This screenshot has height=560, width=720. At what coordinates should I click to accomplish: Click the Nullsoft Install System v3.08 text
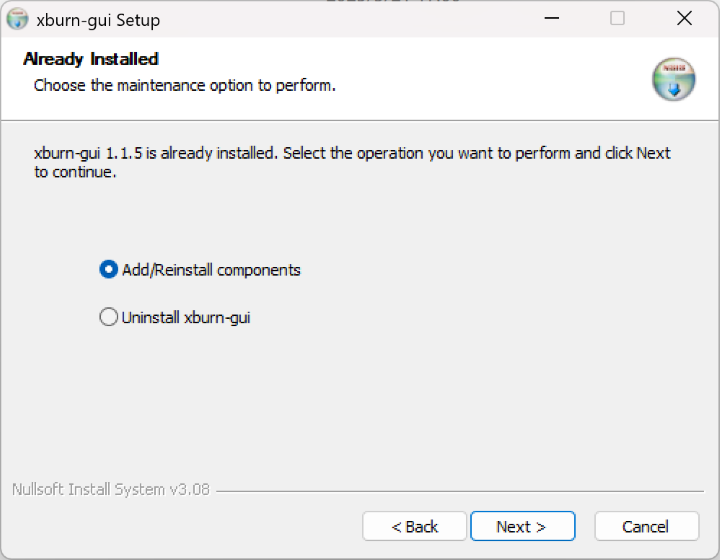[x=111, y=489]
